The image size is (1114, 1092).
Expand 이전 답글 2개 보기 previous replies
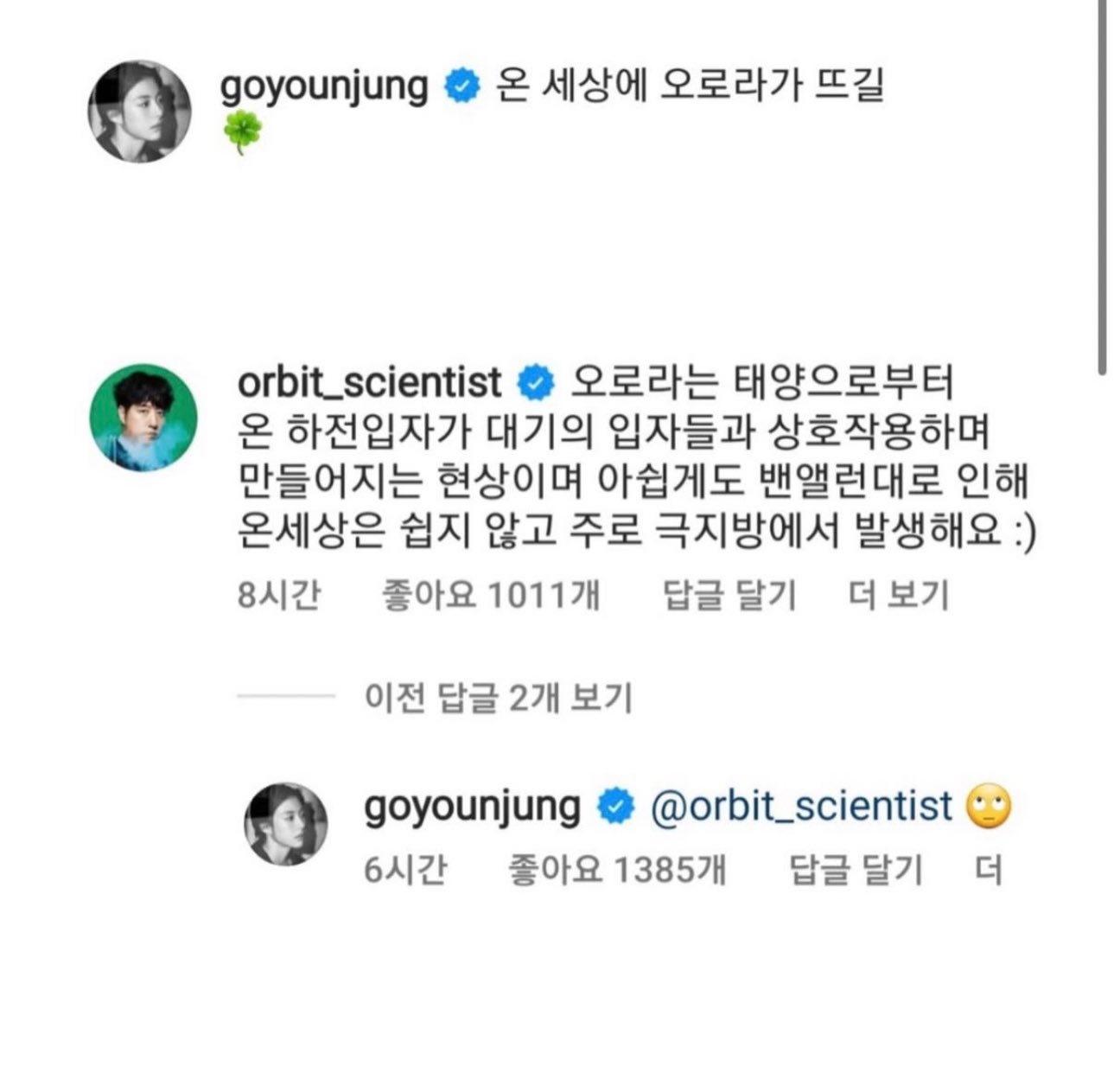coord(499,697)
